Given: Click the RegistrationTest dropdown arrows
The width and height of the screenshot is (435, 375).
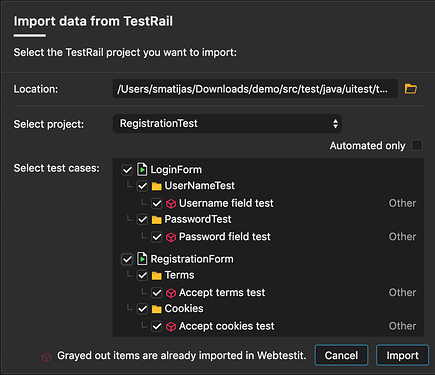Looking at the screenshot, I should (335, 124).
